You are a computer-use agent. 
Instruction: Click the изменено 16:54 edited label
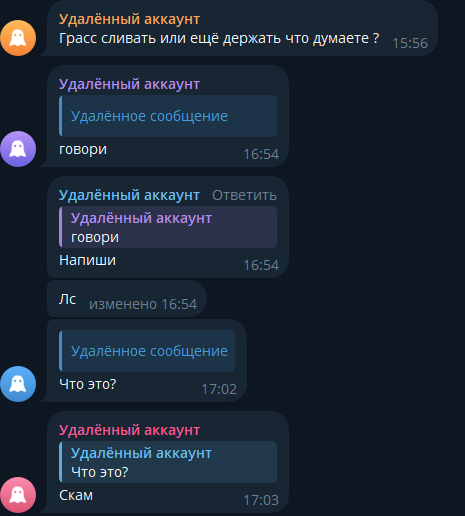[143, 304]
